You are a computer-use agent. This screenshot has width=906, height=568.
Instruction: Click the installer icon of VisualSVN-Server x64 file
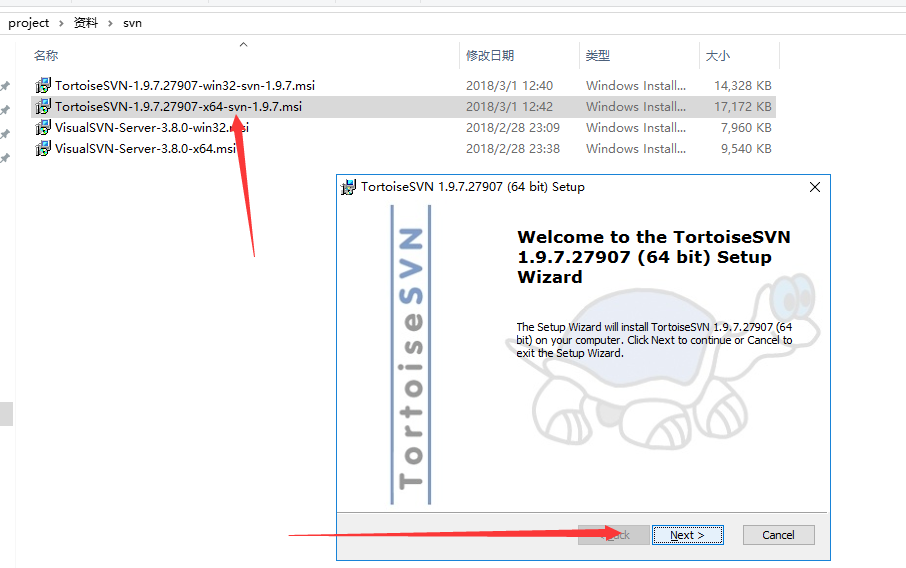pyautogui.click(x=43, y=149)
